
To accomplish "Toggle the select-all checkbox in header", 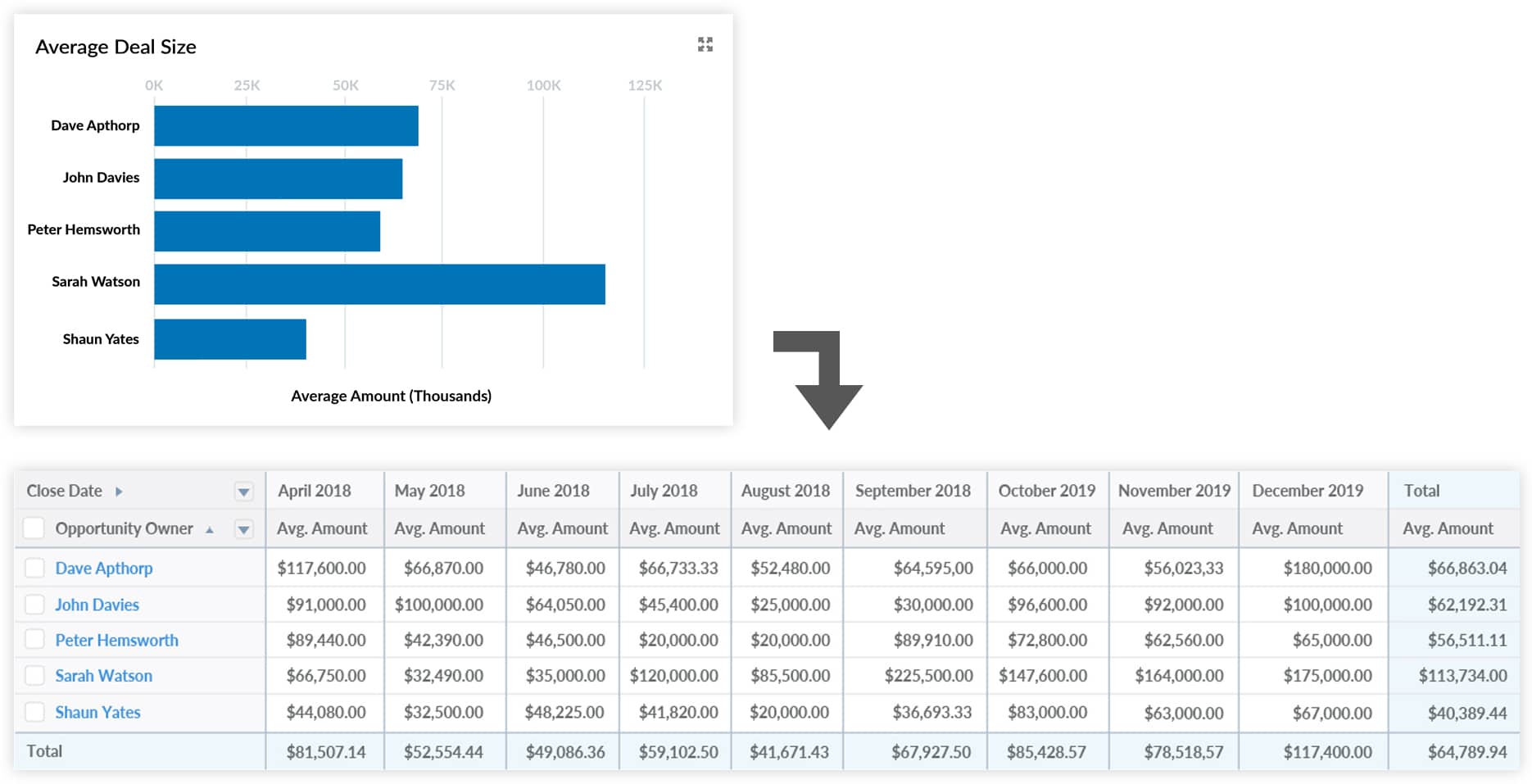I will tap(34, 528).
